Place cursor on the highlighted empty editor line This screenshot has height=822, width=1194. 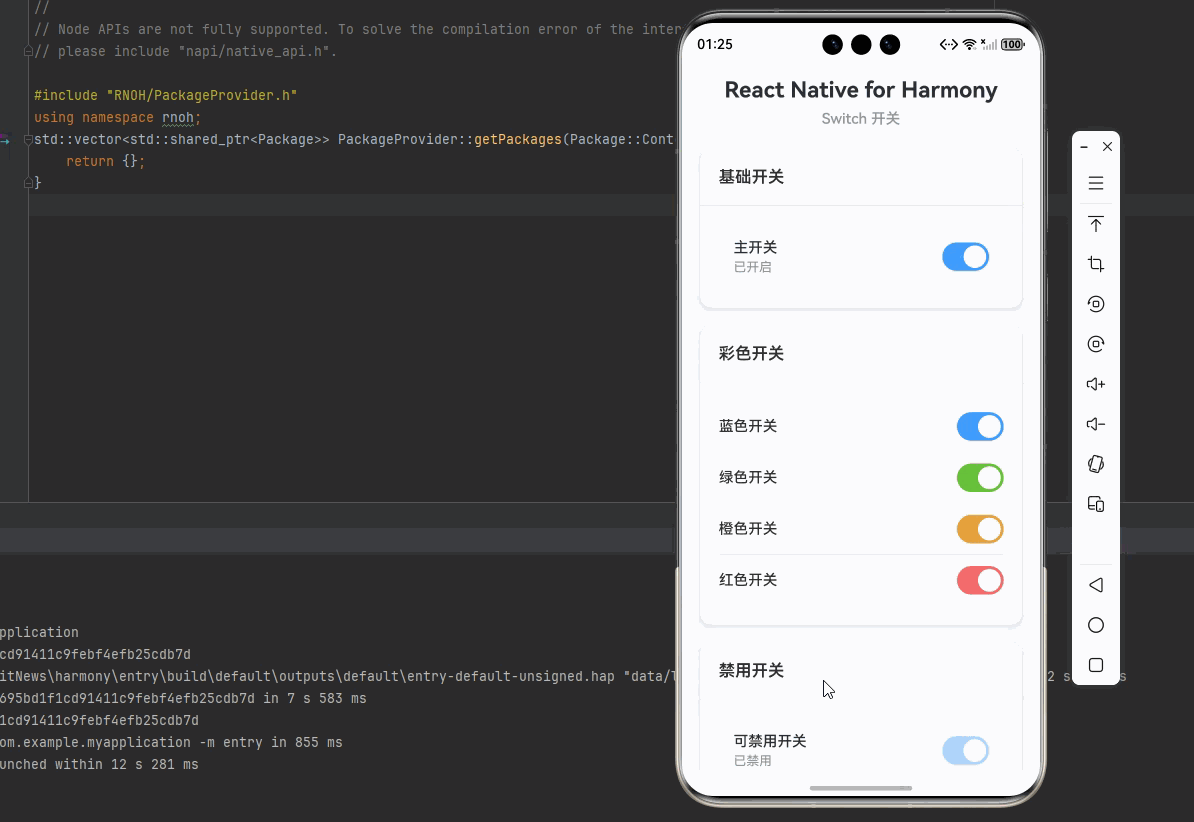350,205
